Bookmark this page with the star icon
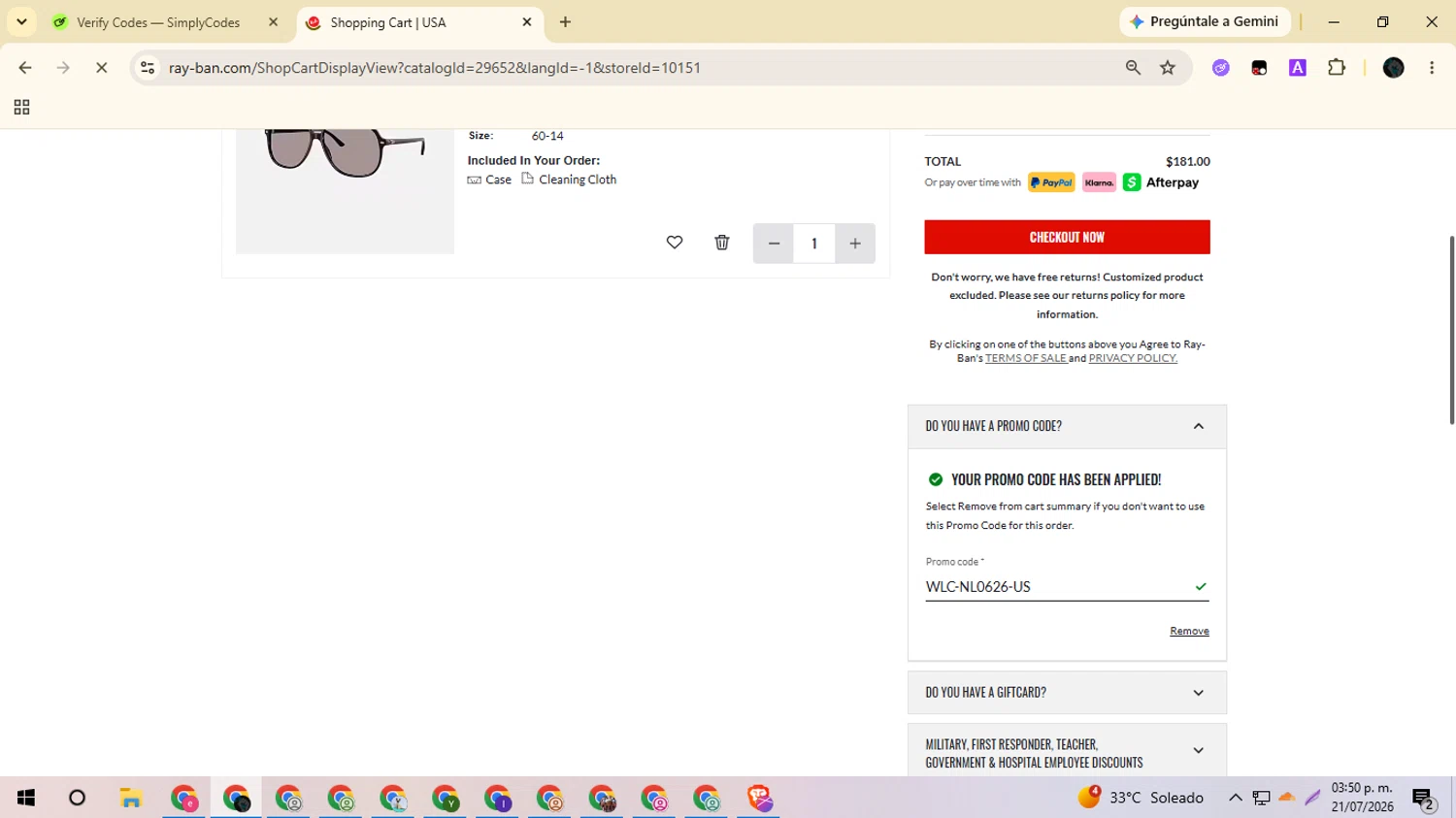The height and width of the screenshot is (818, 1456). [x=1168, y=68]
